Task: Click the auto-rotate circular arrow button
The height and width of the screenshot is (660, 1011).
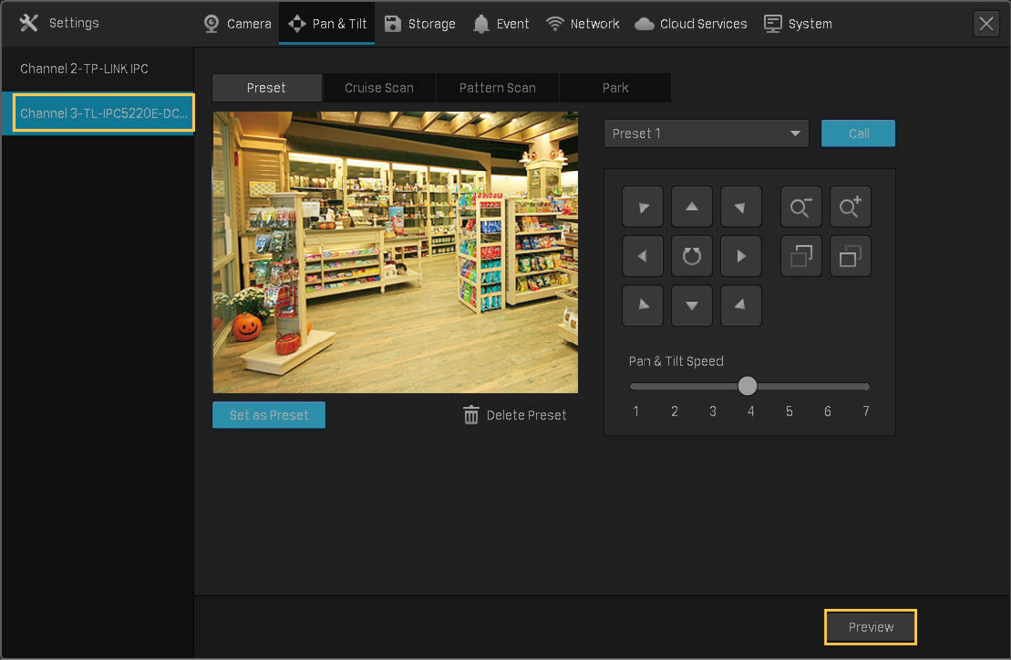Action: point(692,256)
